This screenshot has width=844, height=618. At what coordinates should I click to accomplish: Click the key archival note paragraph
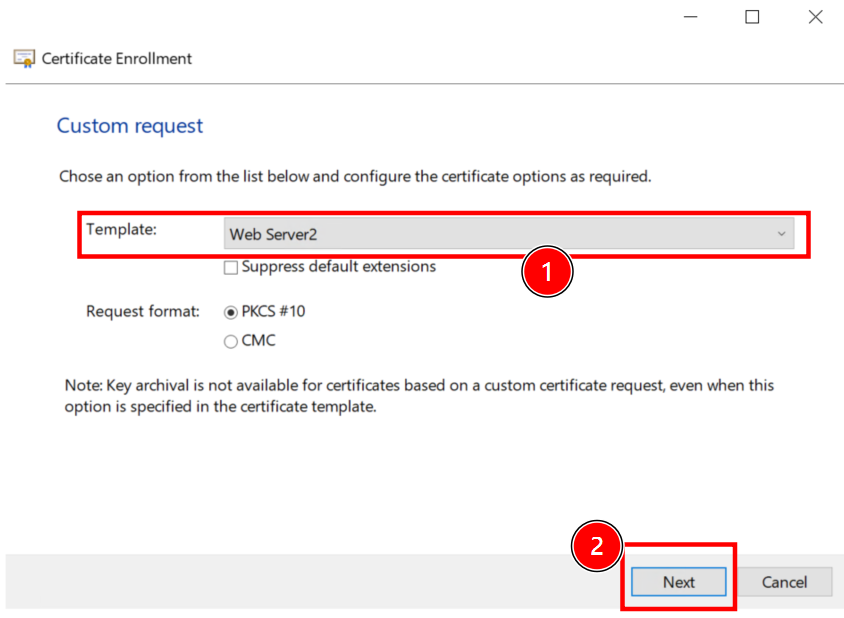pyautogui.click(x=419, y=396)
